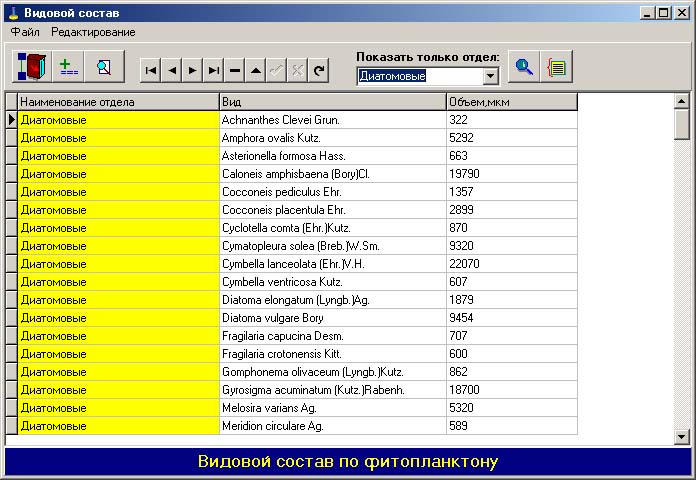The height and width of the screenshot is (480, 696).
Task: Select the Cymbella lanceolata (Ehr.)V.H. cell
Action: tap(333, 264)
